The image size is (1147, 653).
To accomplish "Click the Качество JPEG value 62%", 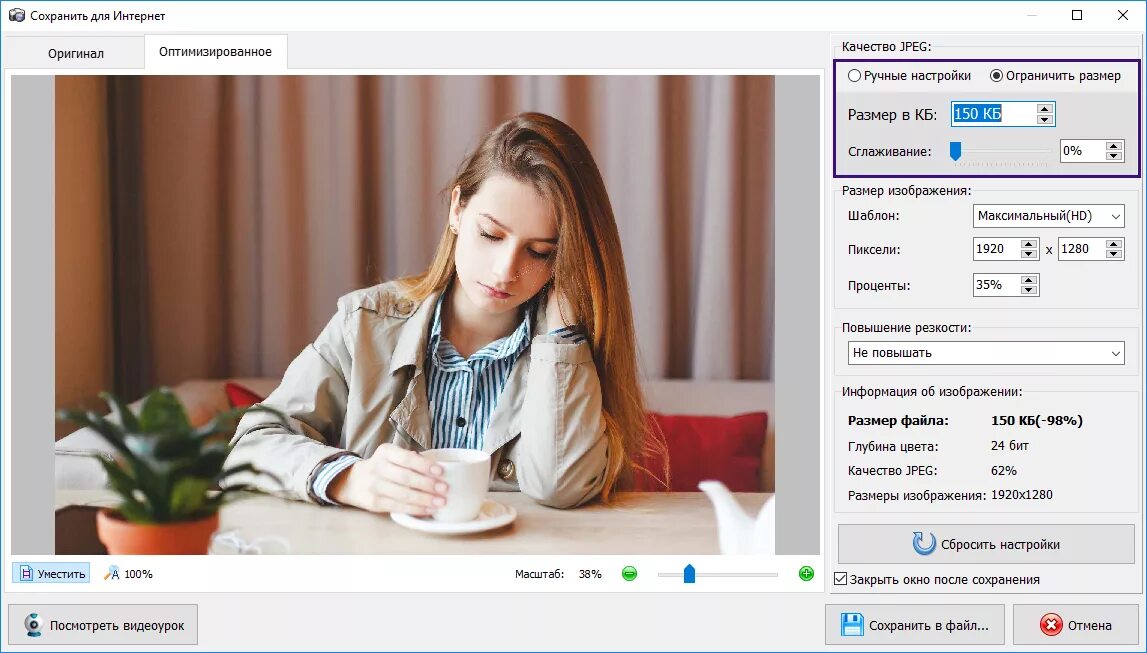I will click(1004, 470).
